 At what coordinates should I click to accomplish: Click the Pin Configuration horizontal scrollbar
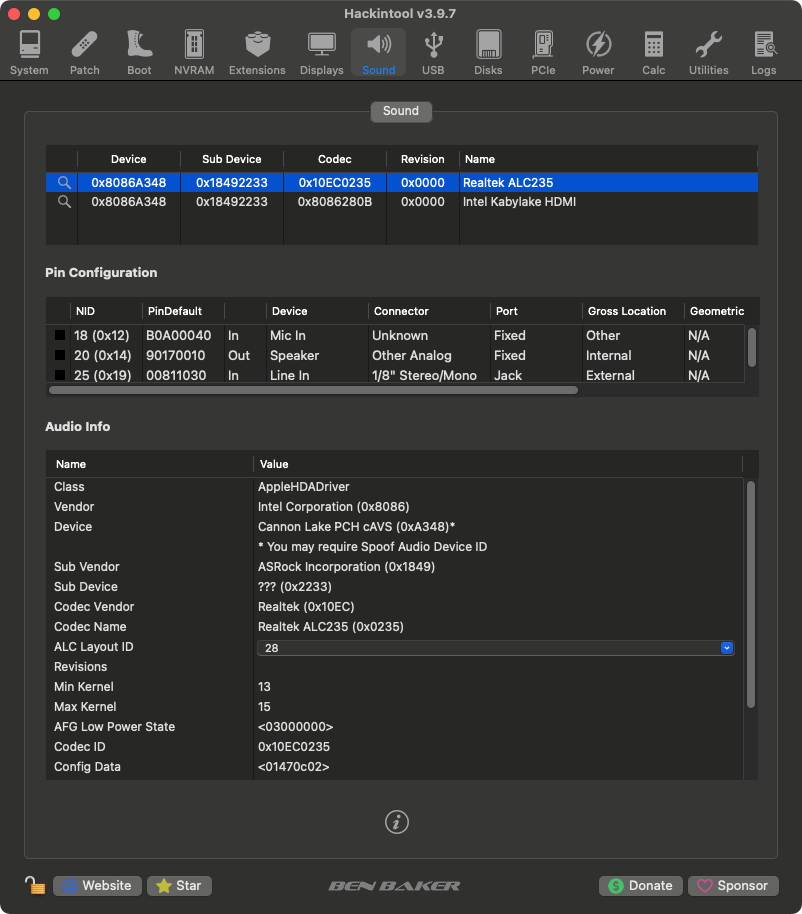click(314, 390)
